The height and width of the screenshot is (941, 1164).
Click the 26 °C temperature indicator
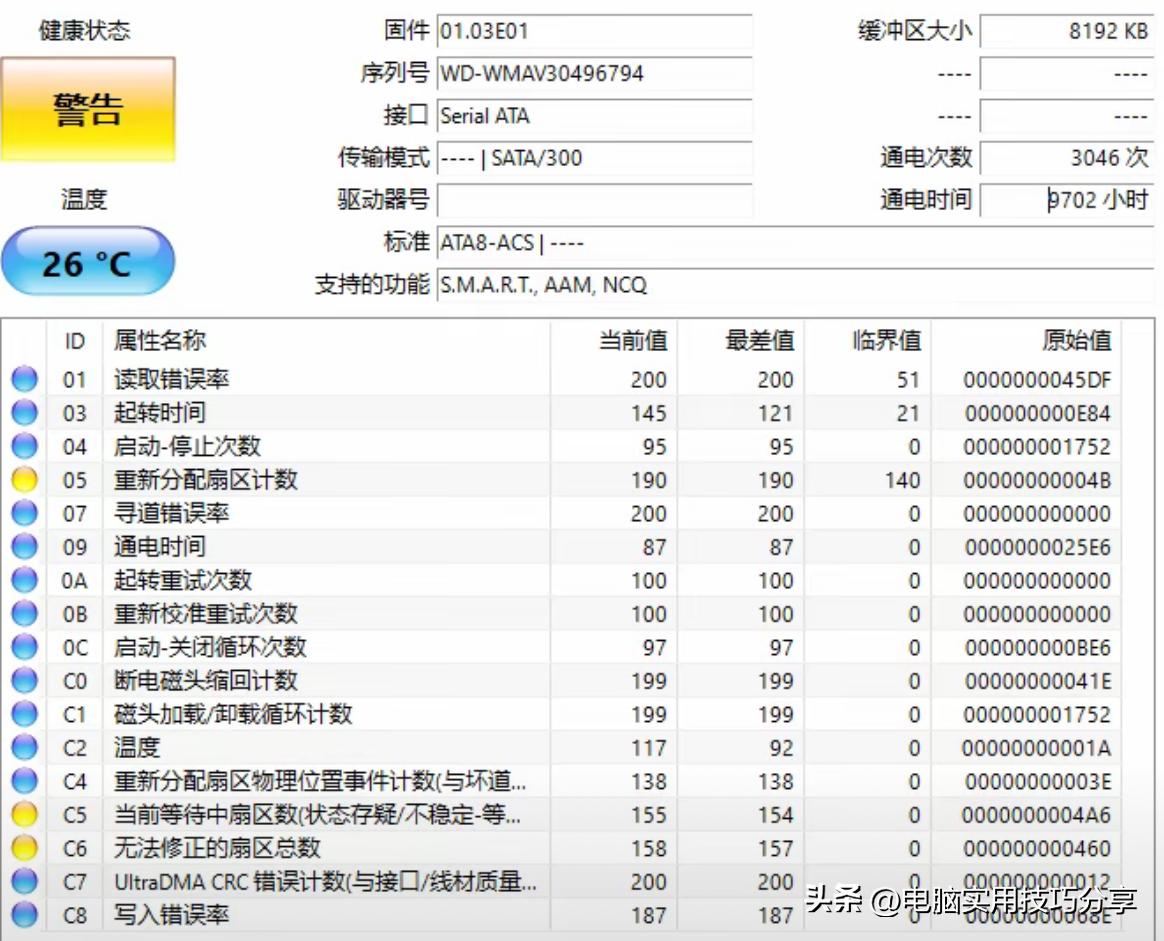pos(88,260)
